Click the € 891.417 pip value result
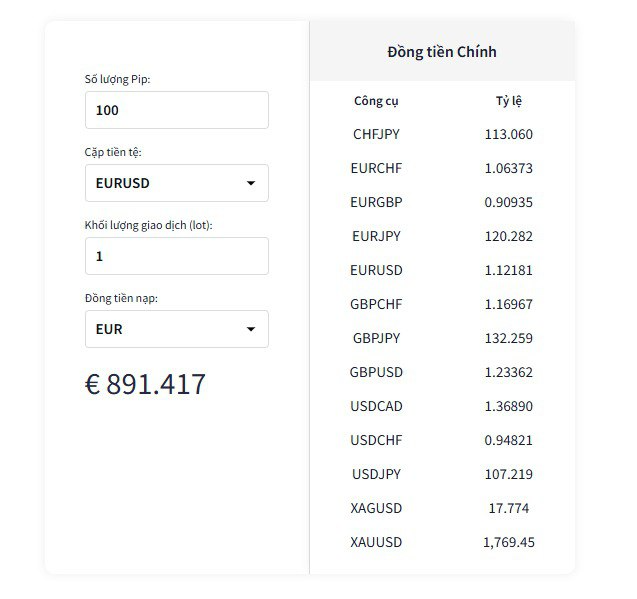Viewport: 637px width, 599px height. tap(145, 384)
